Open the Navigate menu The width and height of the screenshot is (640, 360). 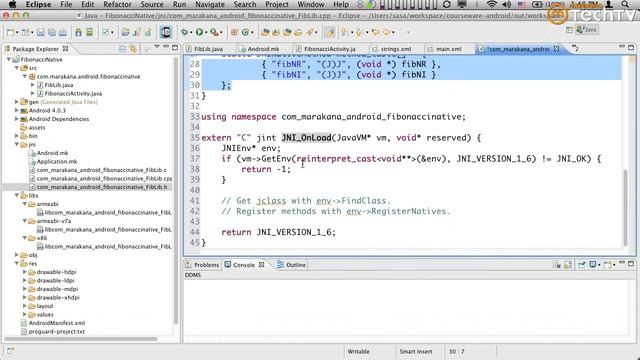click(210, 4)
